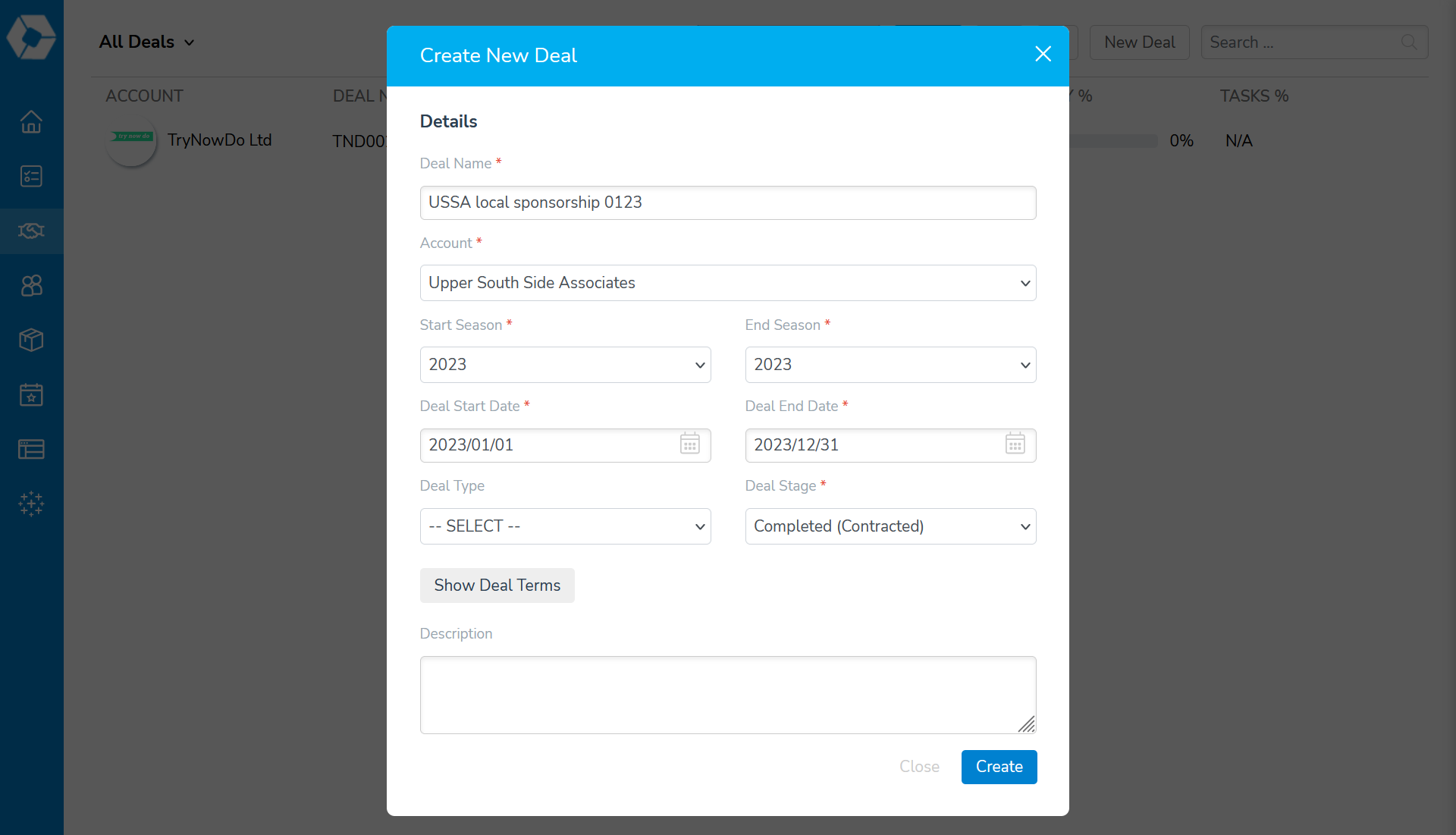Click the Description text area
This screenshot has height=835, width=1456.
728,695
